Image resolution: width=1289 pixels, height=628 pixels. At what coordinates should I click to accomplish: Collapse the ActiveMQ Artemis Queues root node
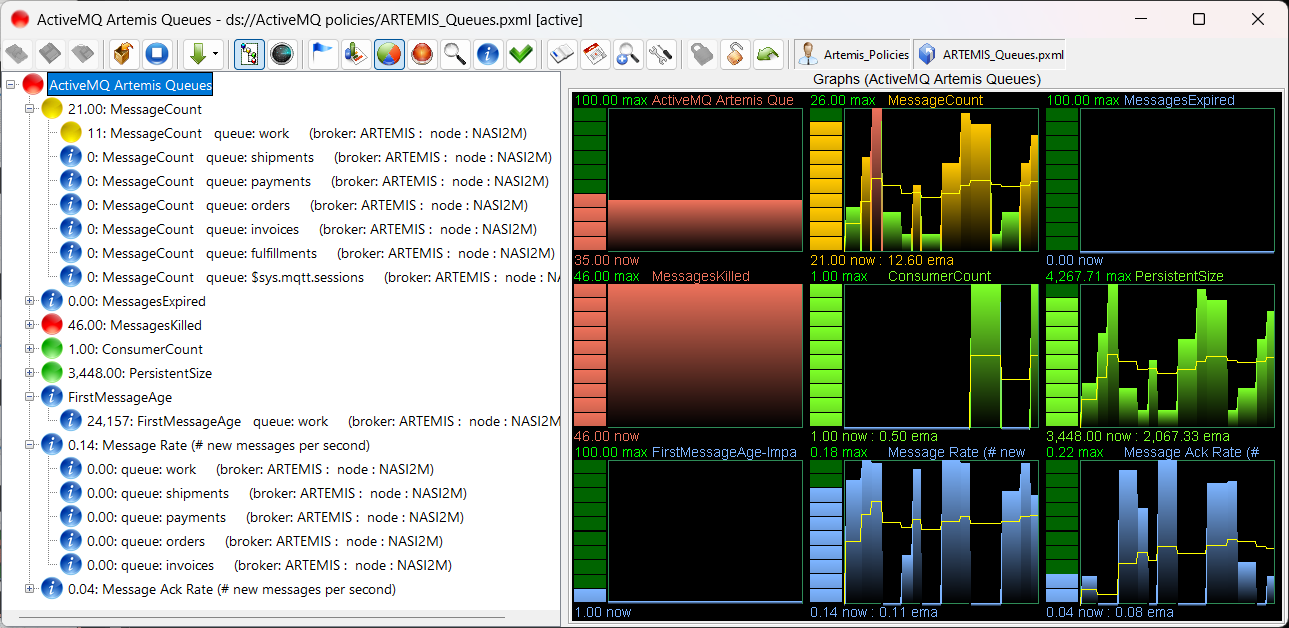[10, 85]
